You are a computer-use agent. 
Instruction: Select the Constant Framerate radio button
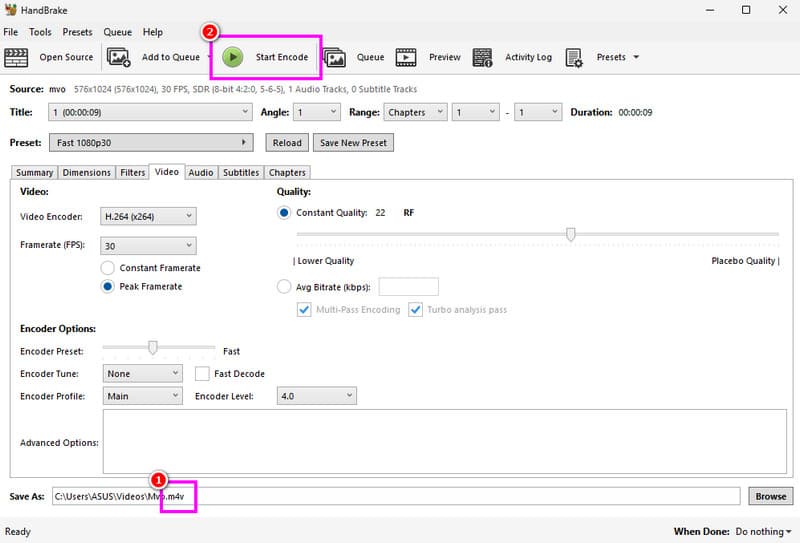coord(108,268)
